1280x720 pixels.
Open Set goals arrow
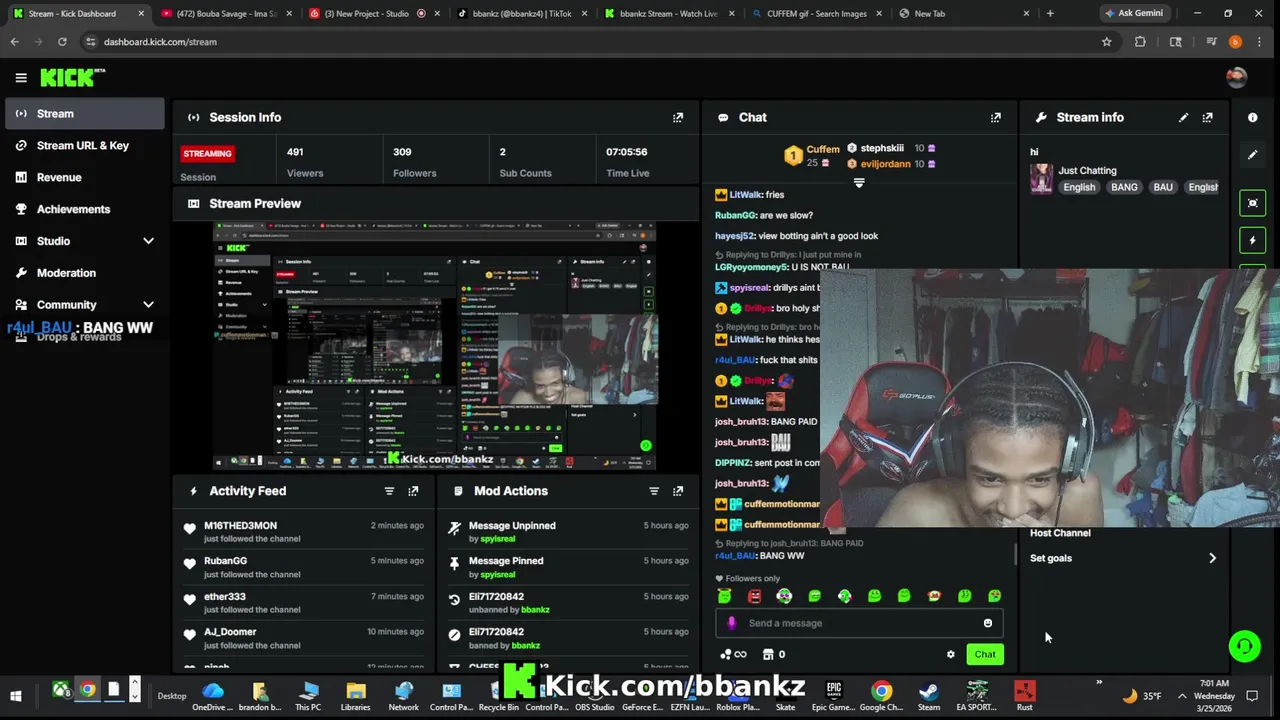tap(1212, 558)
